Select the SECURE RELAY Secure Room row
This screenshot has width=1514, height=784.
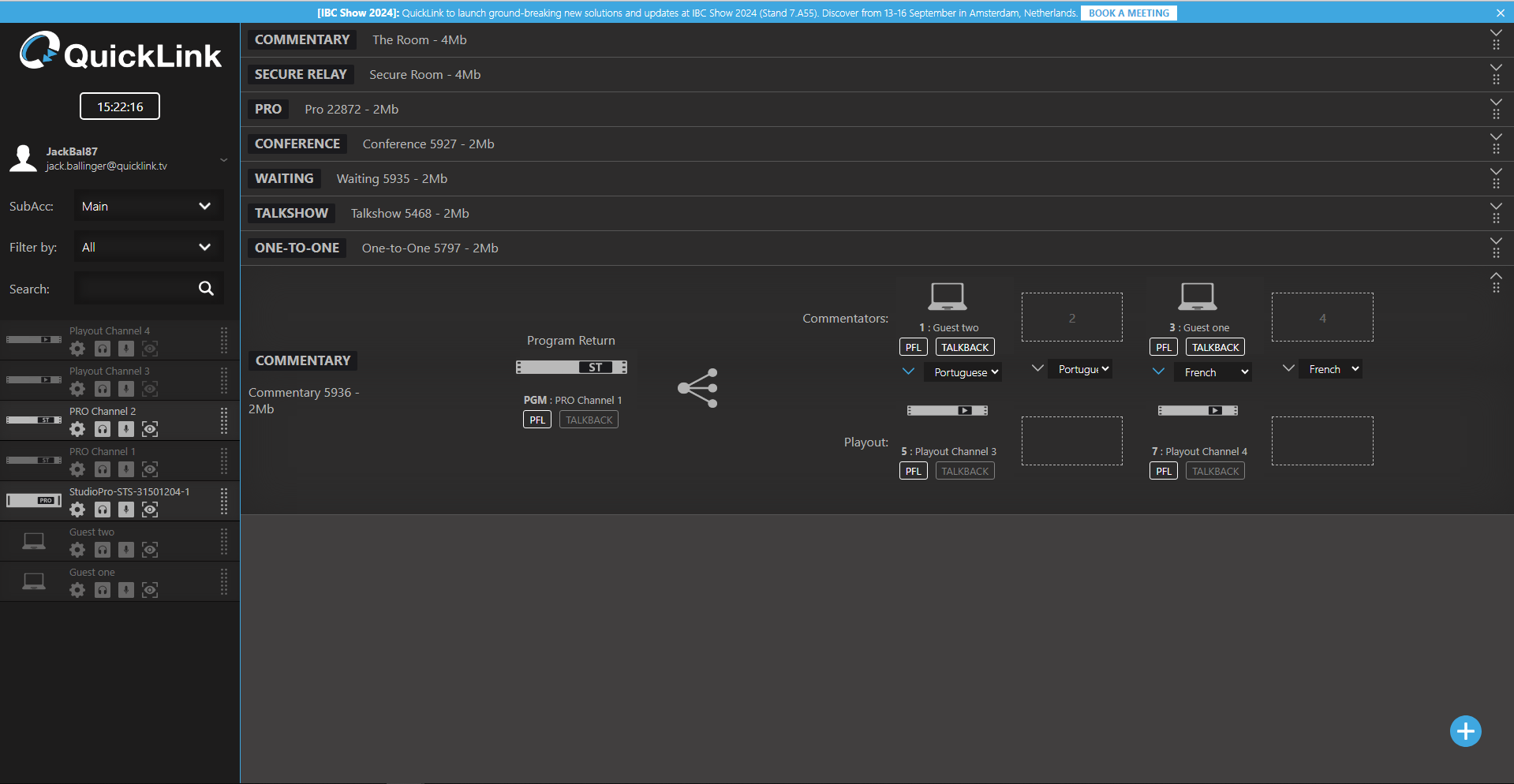877,75
